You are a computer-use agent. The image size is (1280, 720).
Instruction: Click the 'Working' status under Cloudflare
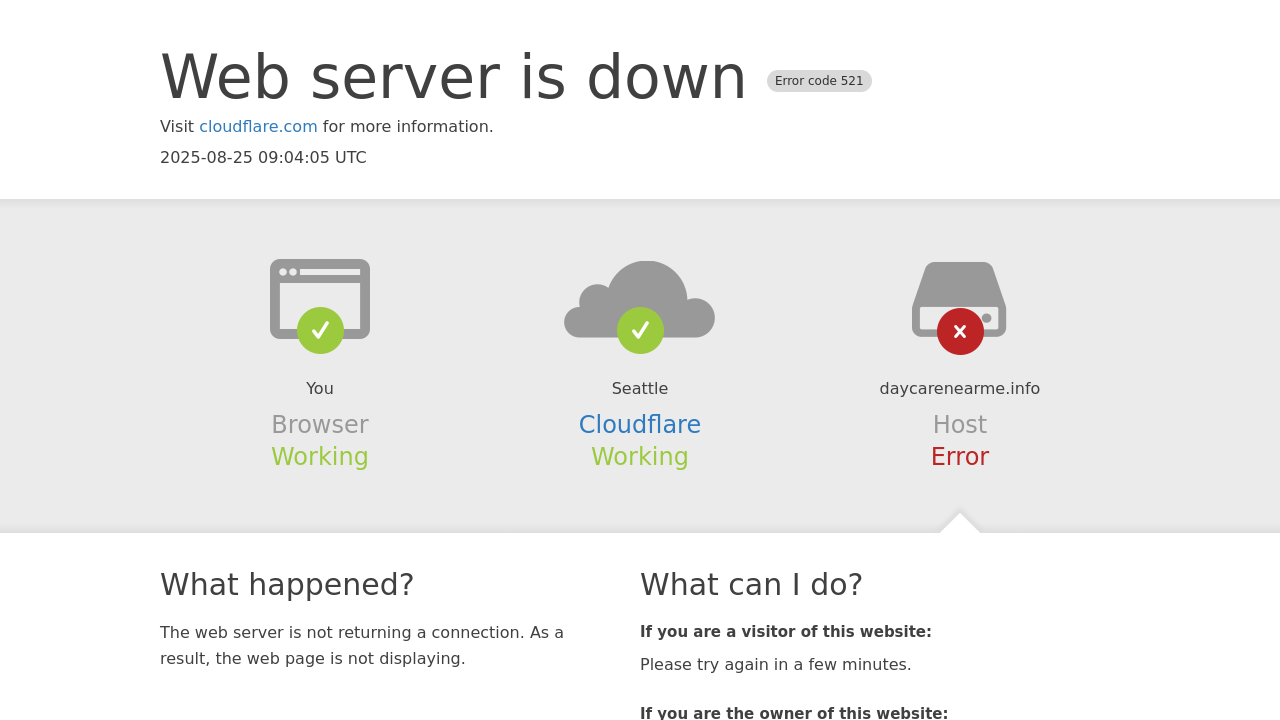pyautogui.click(x=640, y=457)
